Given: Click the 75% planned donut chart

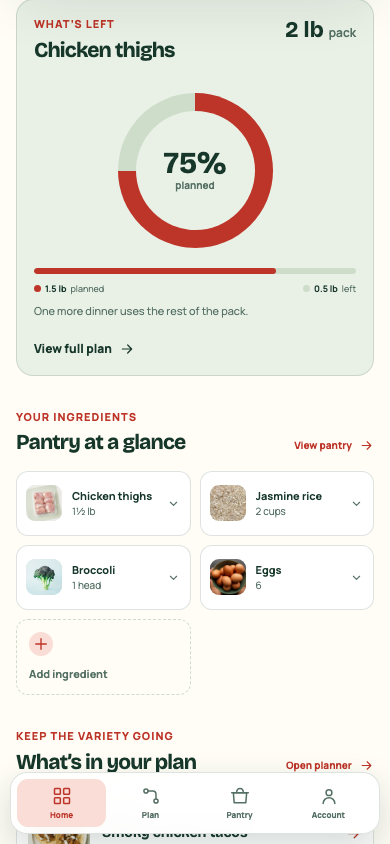Looking at the screenshot, I should 195,171.
